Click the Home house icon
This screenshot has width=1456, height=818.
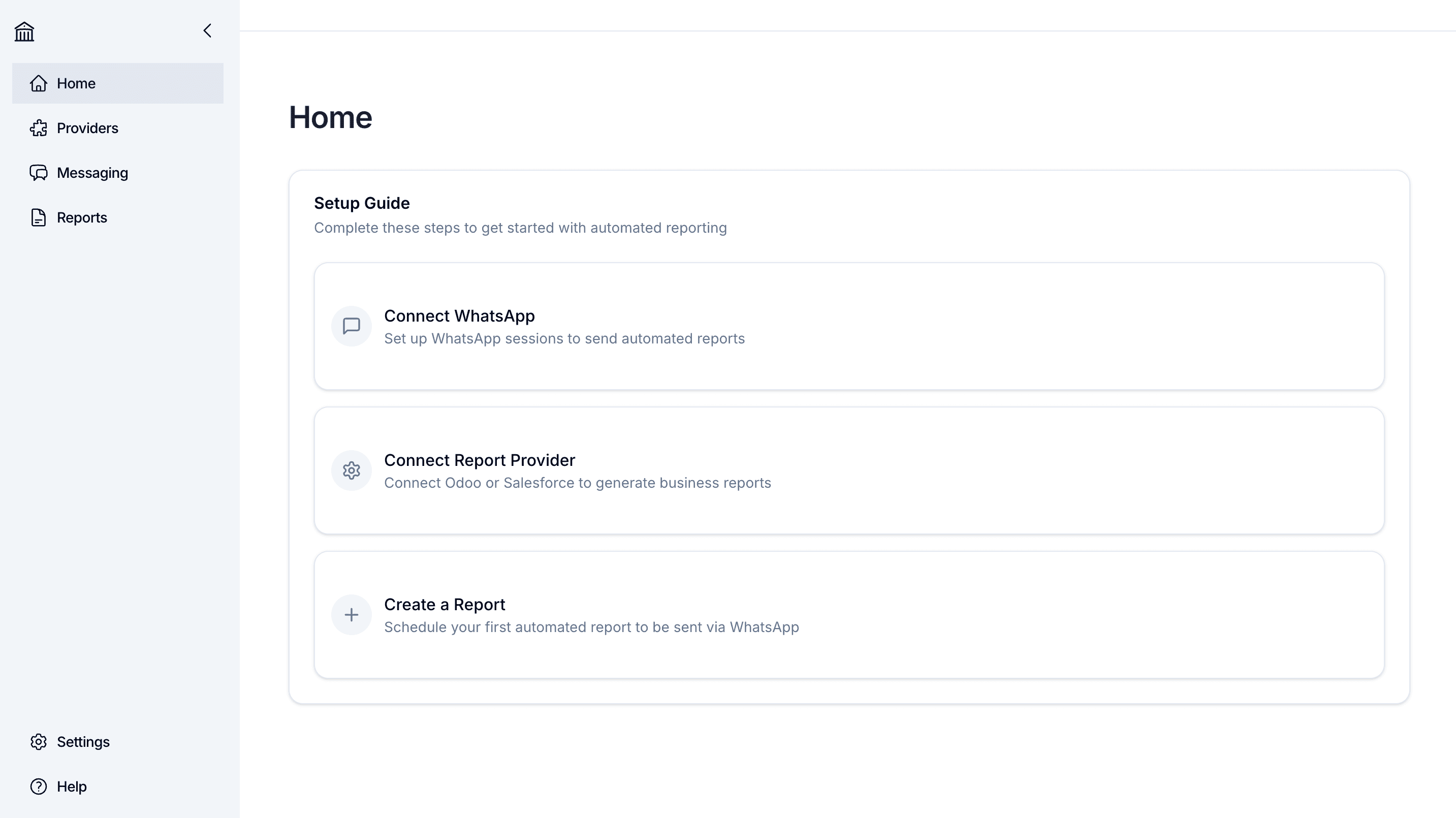39,84
